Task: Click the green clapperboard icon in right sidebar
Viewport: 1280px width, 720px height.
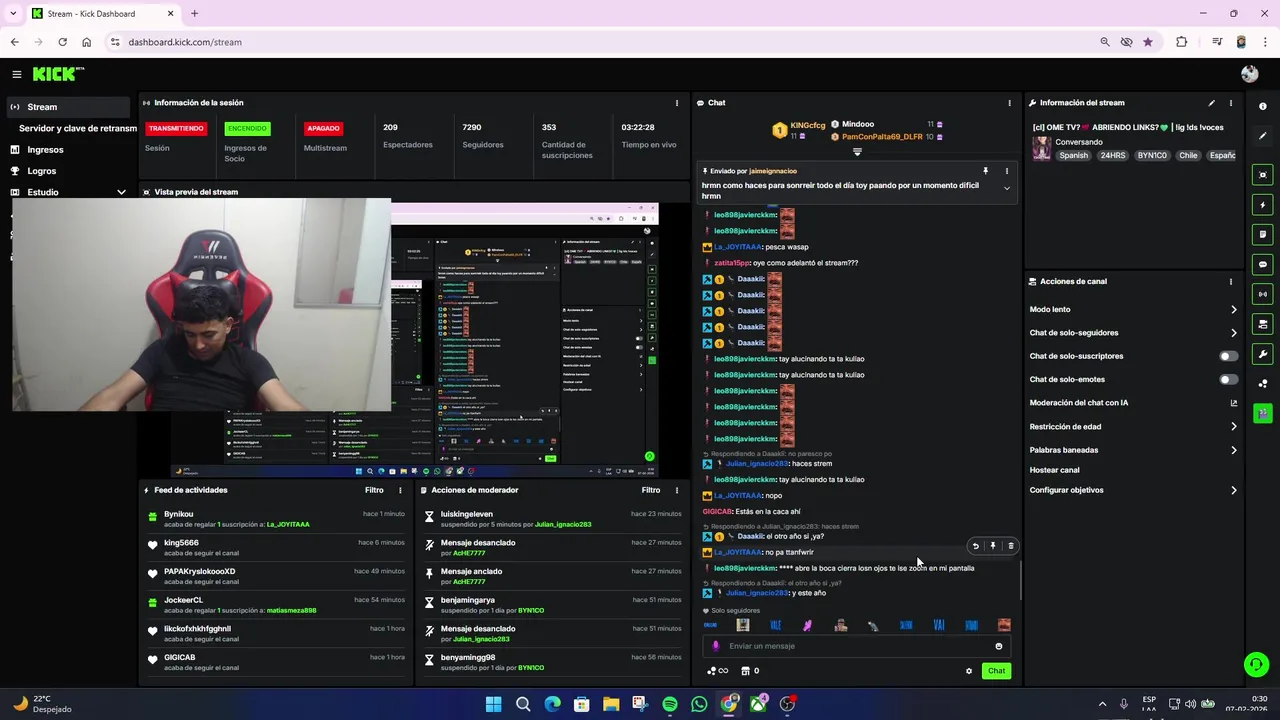Action: coord(1263,413)
